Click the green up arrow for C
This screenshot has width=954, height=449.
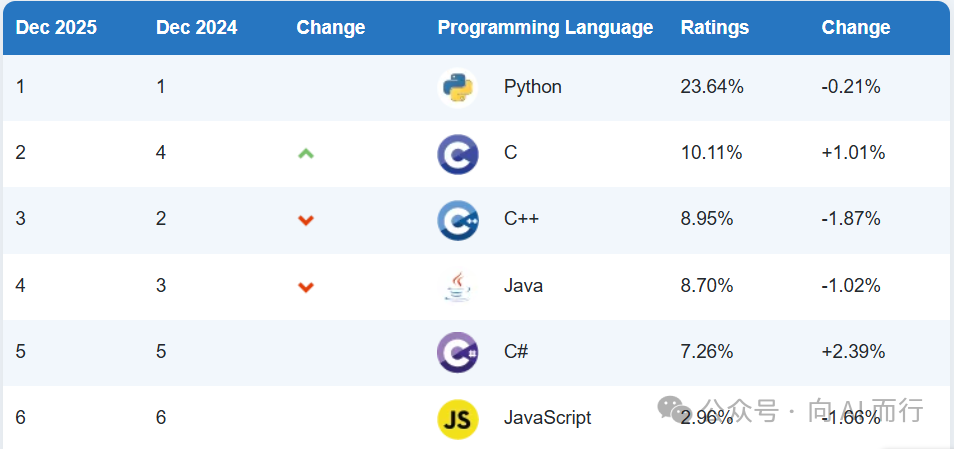306,154
